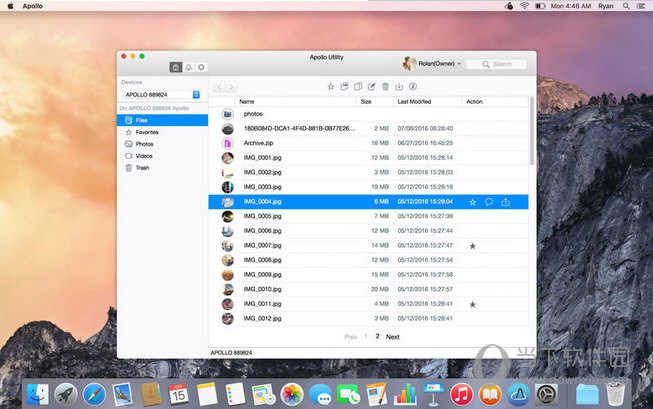This screenshot has height=409, width=653.
Task: Favorite IMG_0004.jpg with its star icon
Action: (473, 202)
